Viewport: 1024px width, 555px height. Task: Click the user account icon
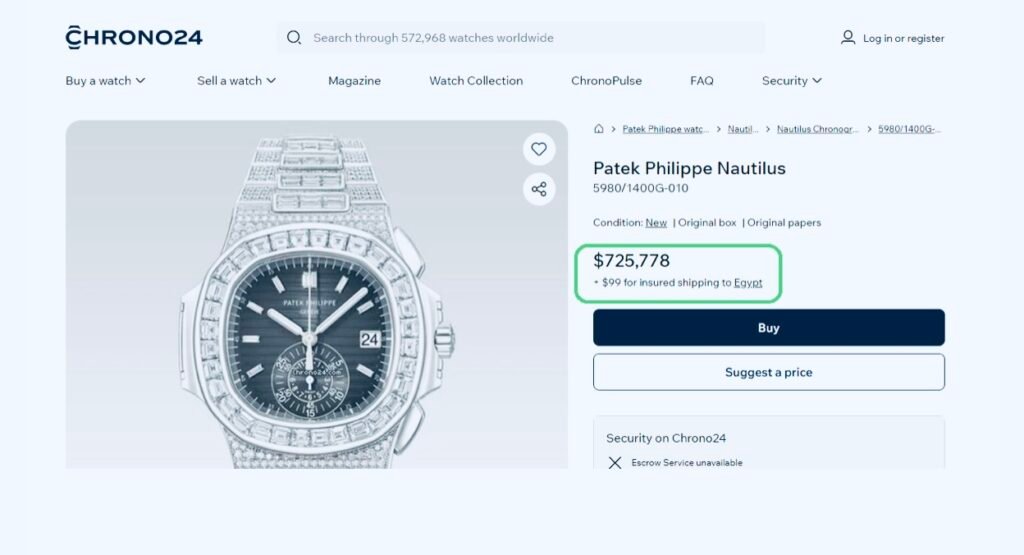848,38
